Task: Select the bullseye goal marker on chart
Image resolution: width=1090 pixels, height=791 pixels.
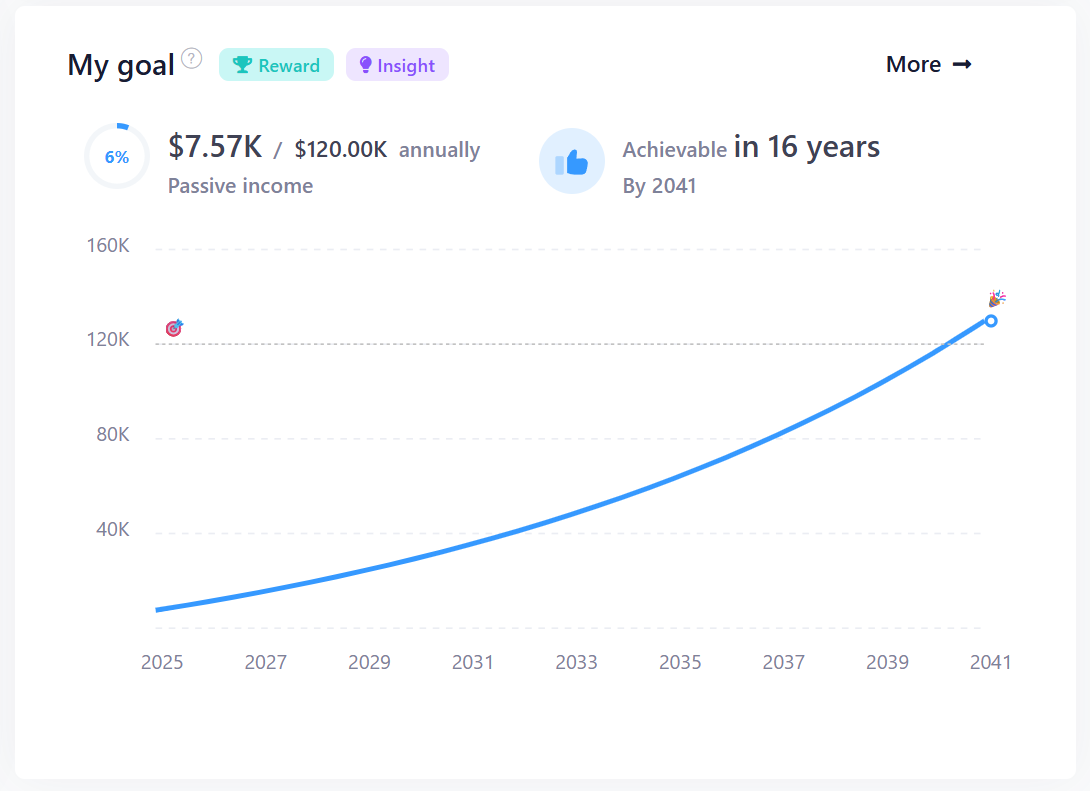Action: (174, 328)
